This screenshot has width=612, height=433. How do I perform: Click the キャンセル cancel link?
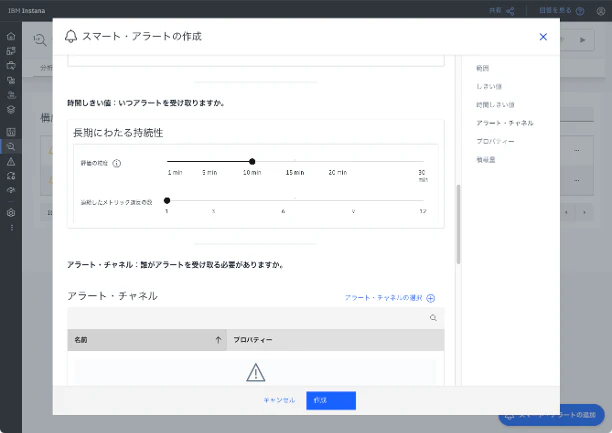(x=279, y=400)
